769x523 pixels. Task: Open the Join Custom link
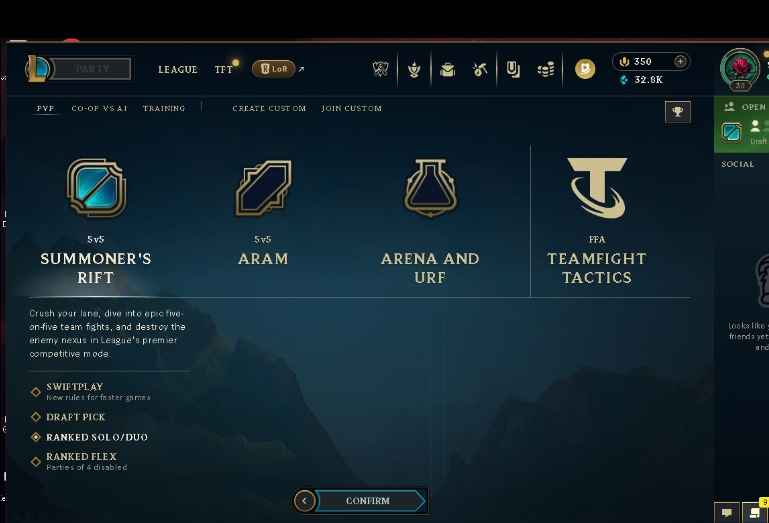[352, 108]
